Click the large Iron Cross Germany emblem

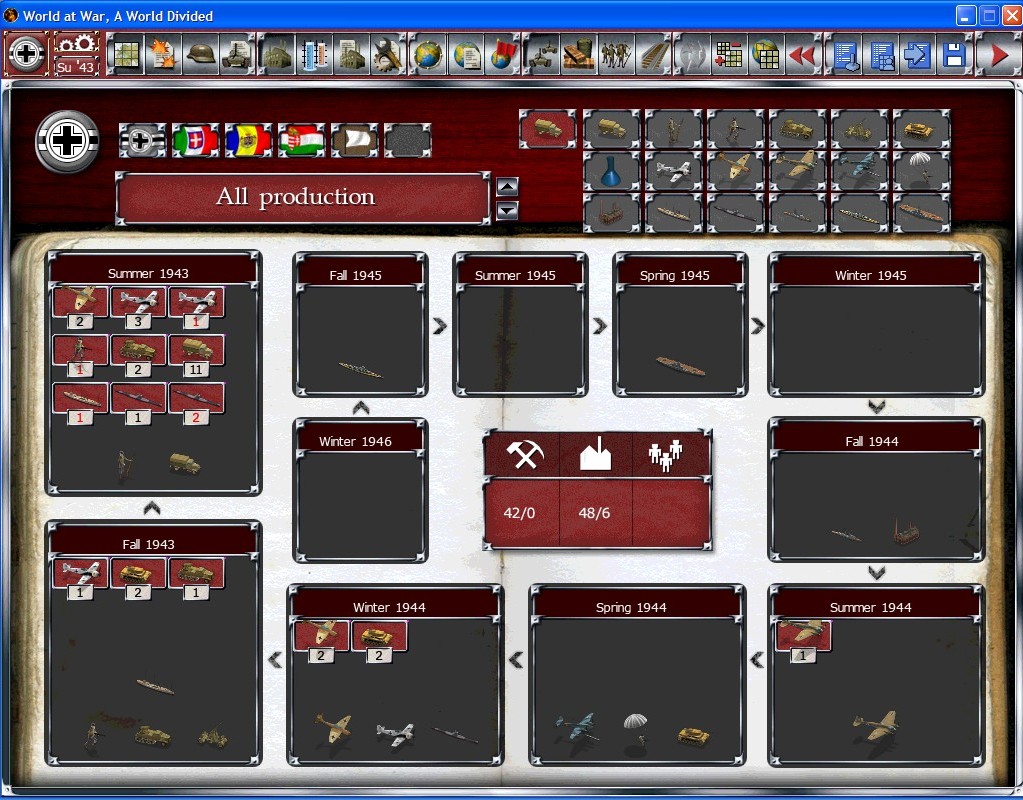67,142
